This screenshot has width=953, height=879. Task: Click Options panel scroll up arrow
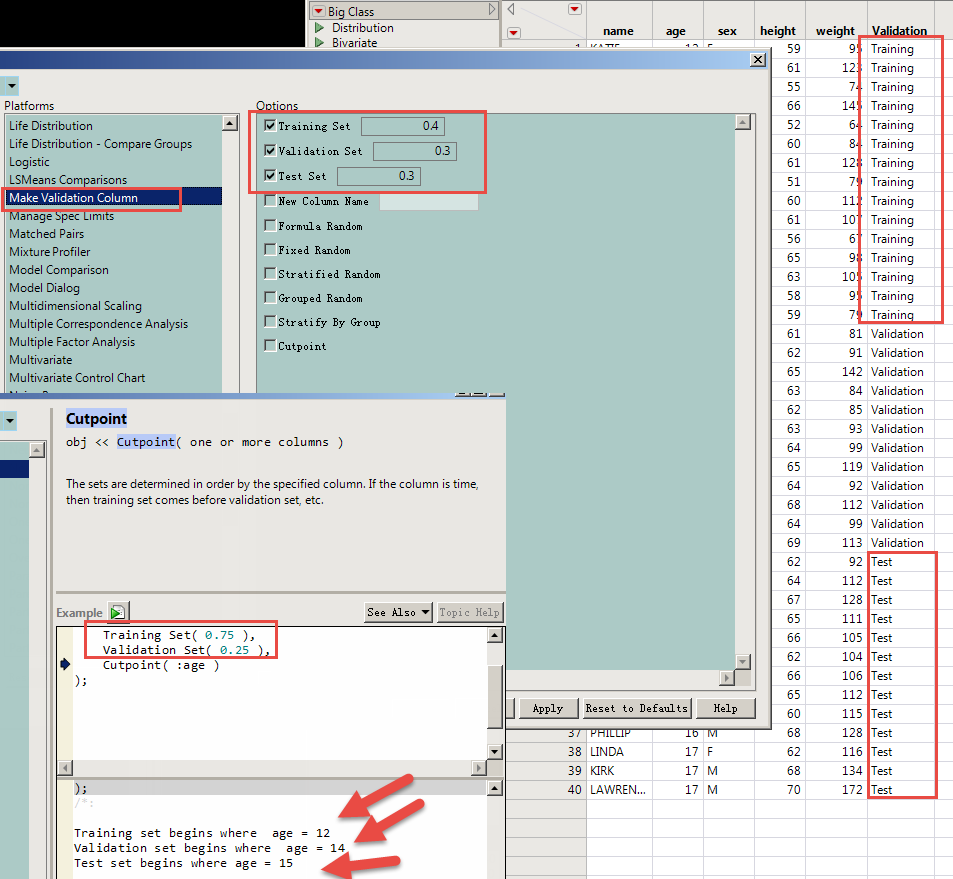tap(743, 122)
